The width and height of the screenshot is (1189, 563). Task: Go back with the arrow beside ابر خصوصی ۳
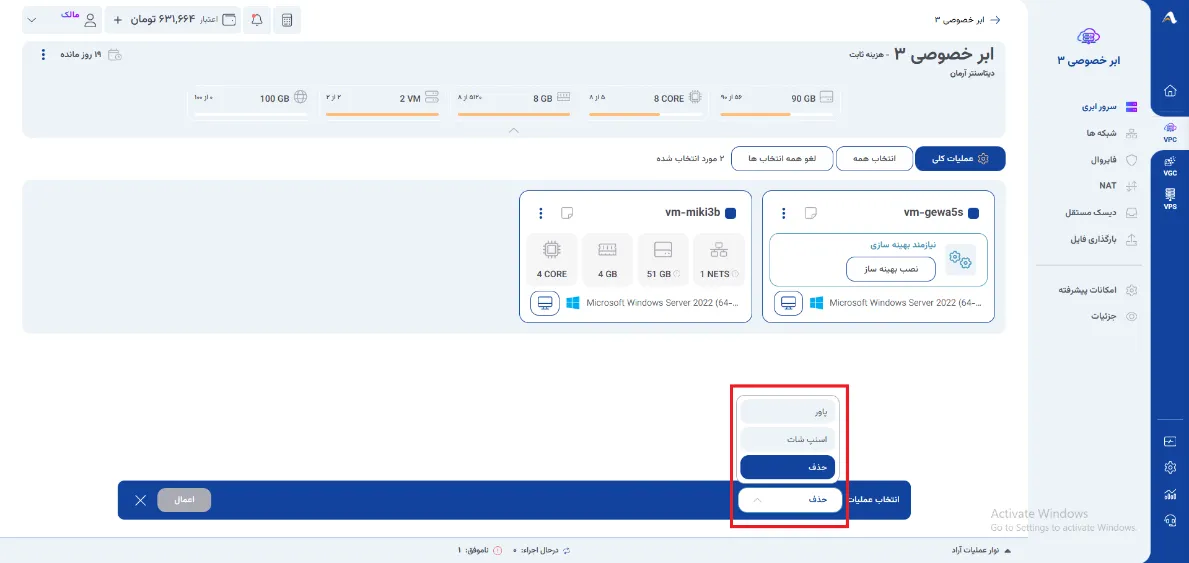996,20
